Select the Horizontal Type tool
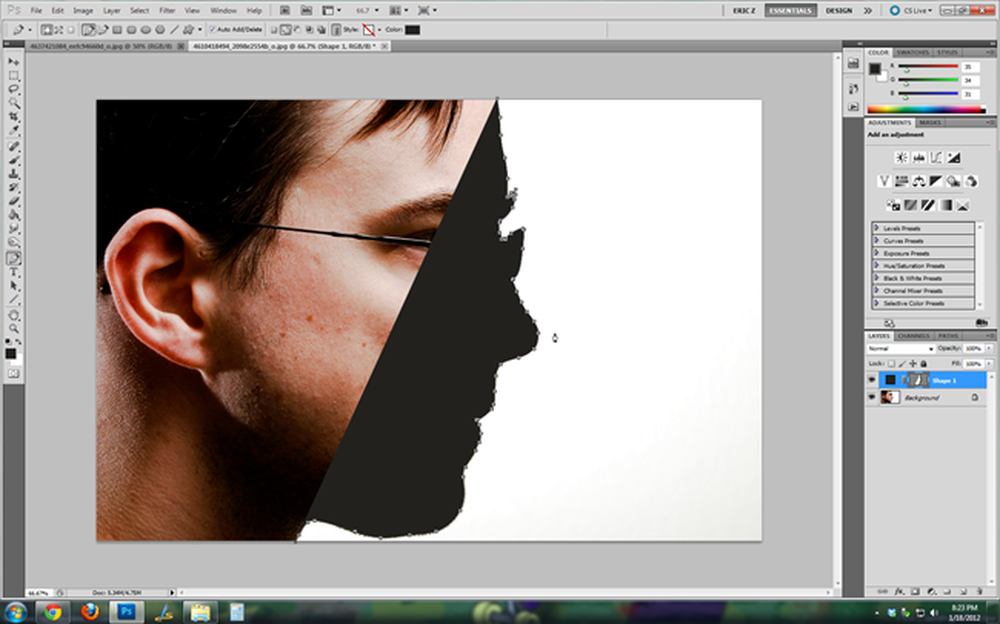 point(13,272)
